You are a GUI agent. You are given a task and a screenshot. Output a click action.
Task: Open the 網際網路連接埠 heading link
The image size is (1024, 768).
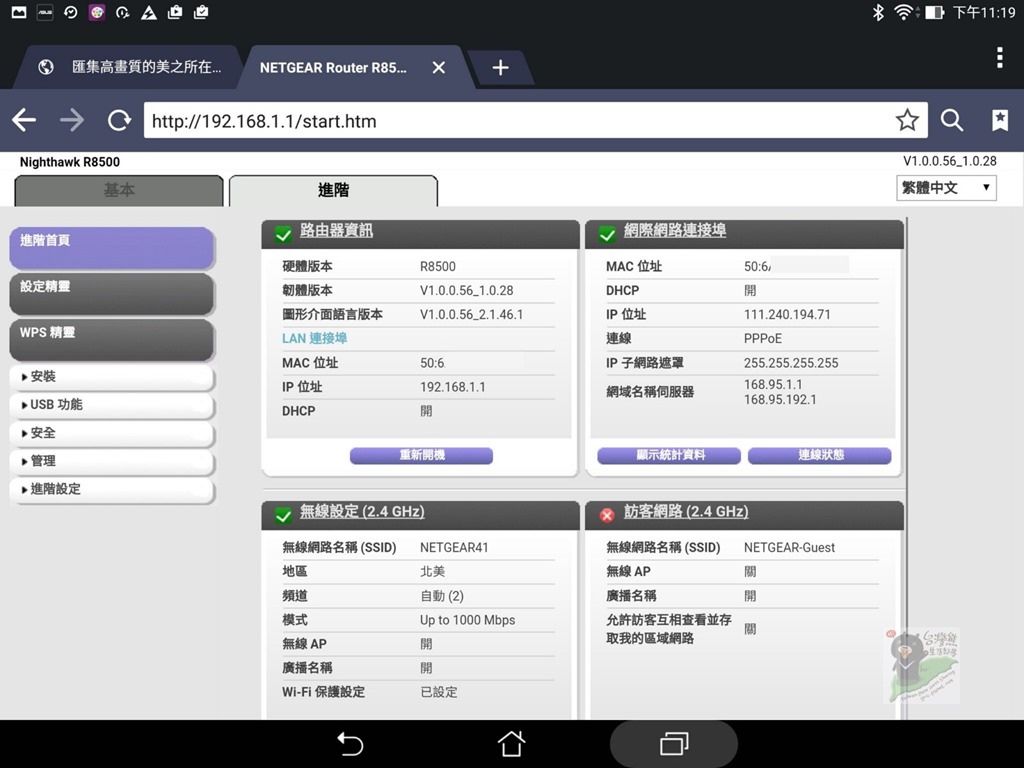(675, 231)
